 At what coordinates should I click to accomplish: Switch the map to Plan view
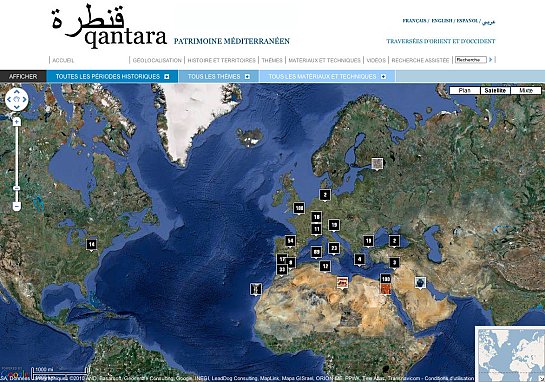465,91
